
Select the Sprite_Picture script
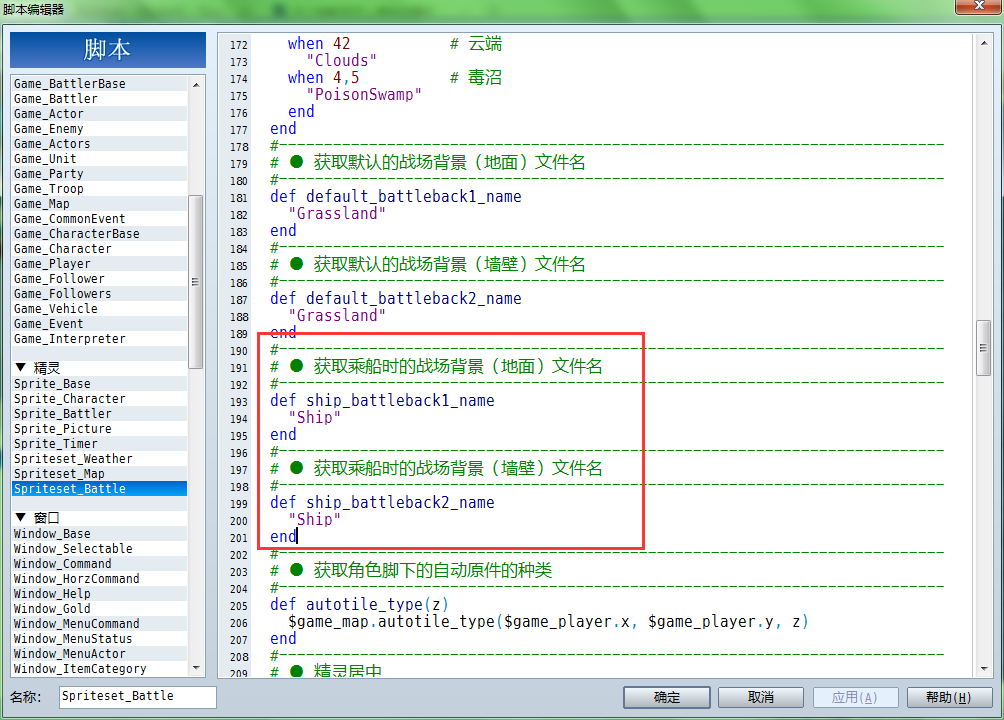(x=100, y=429)
